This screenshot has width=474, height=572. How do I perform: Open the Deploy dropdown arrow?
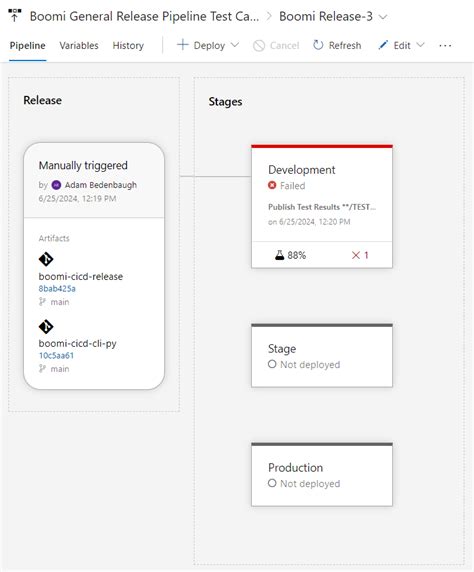(x=235, y=45)
